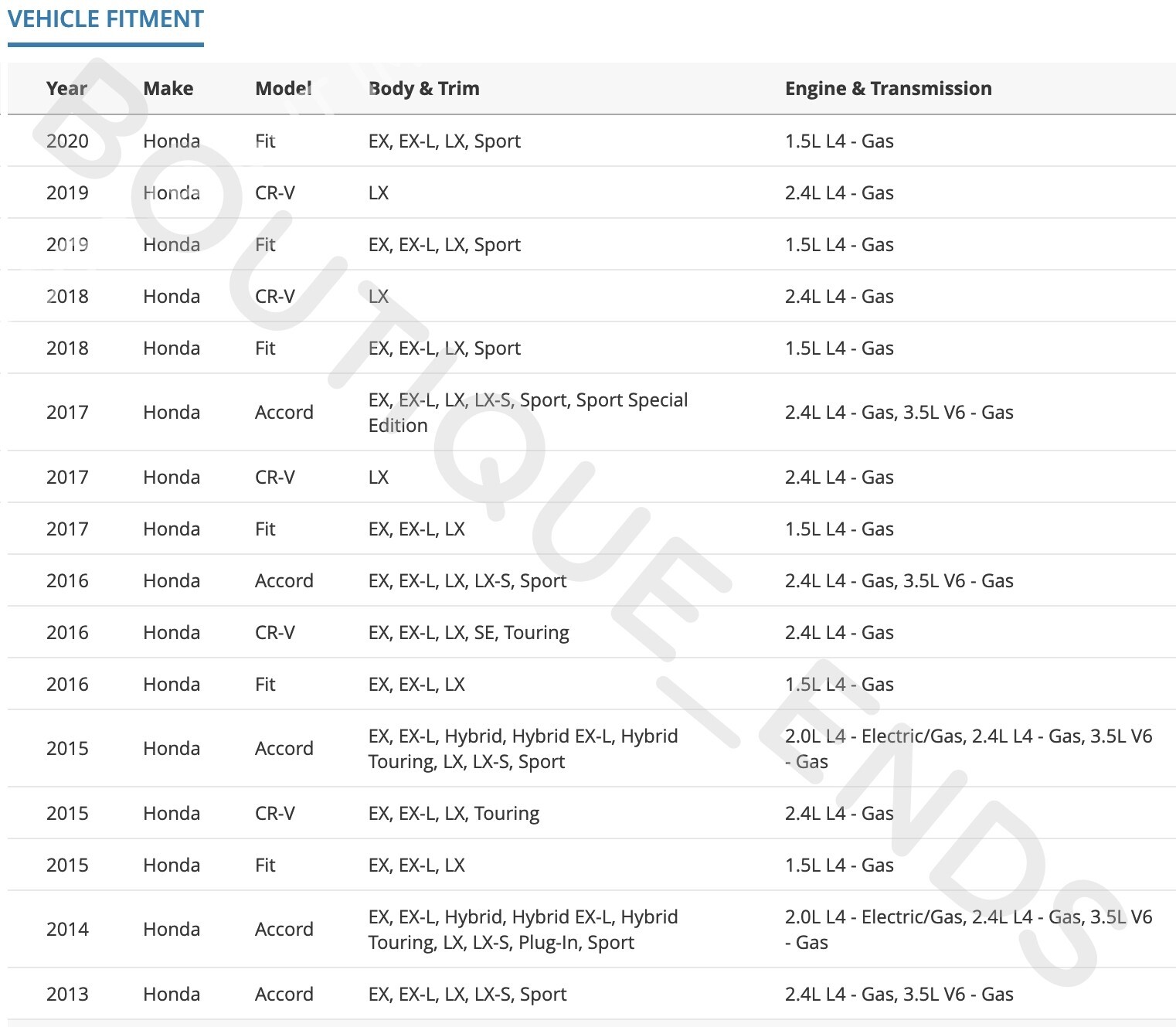Click hybrid trim list in 2015 Accord row
1176x1027 pixels.
tap(523, 749)
